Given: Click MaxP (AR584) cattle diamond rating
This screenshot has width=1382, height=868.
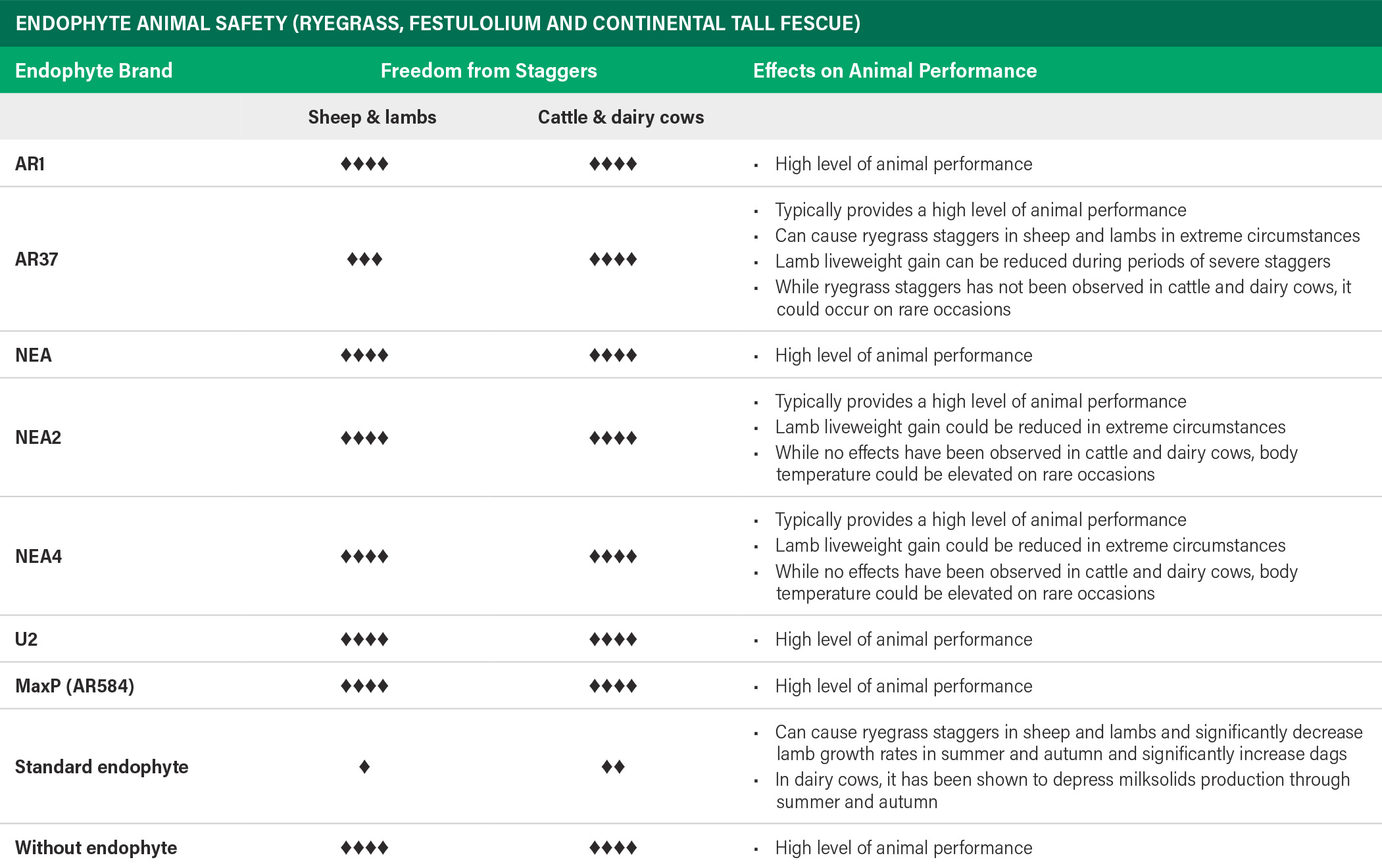Looking at the screenshot, I should coord(613,687).
